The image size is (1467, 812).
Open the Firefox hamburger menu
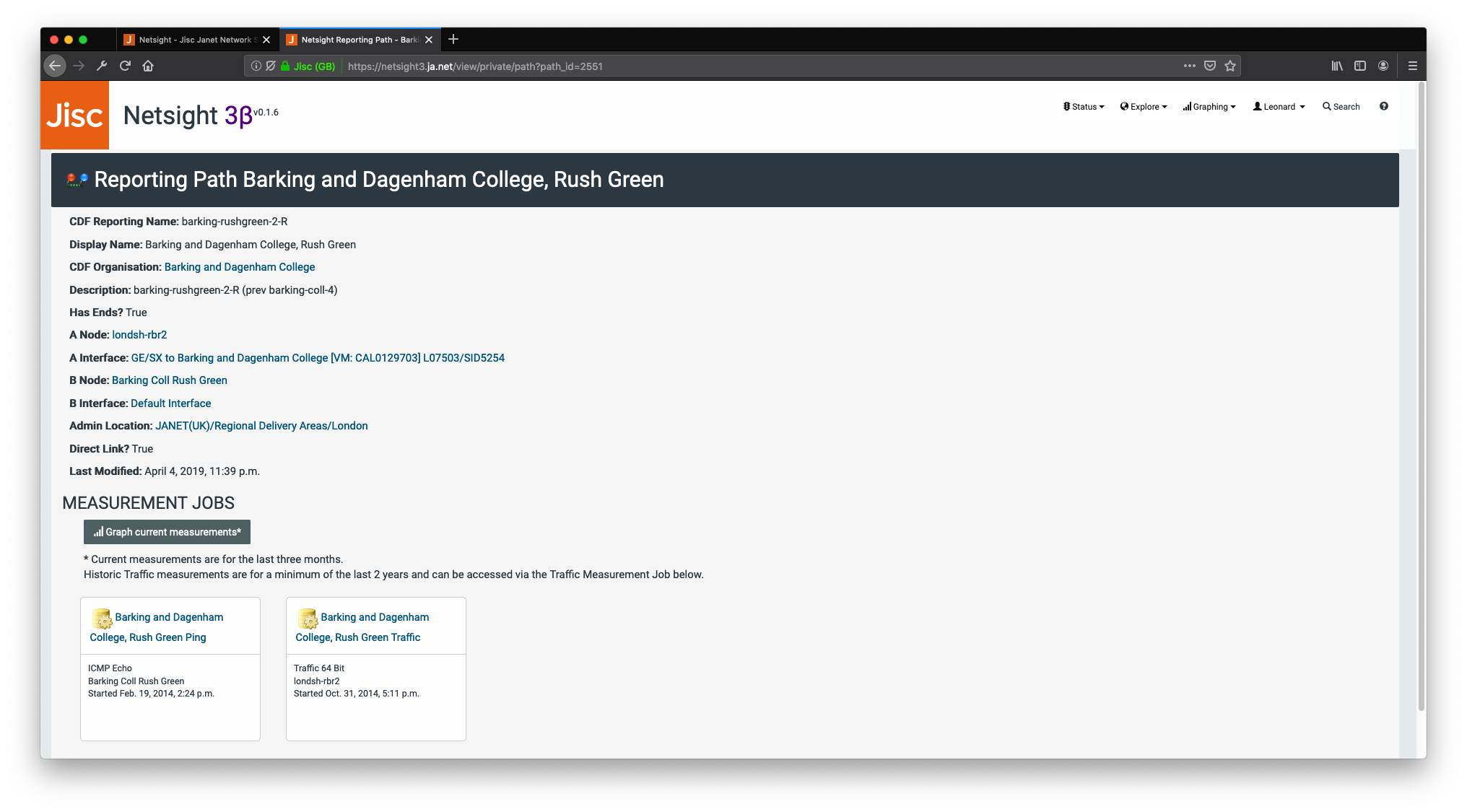click(x=1413, y=66)
